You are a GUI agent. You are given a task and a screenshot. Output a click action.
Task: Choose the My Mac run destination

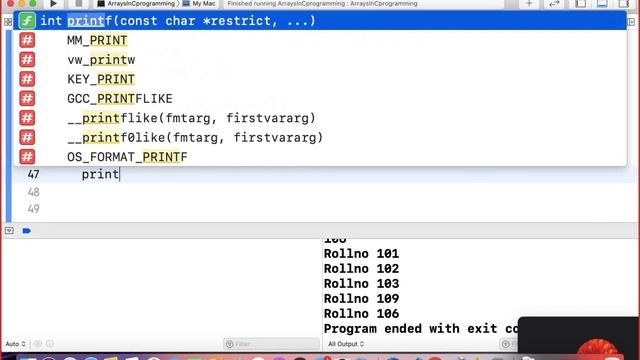pyautogui.click(x=199, y=3)
